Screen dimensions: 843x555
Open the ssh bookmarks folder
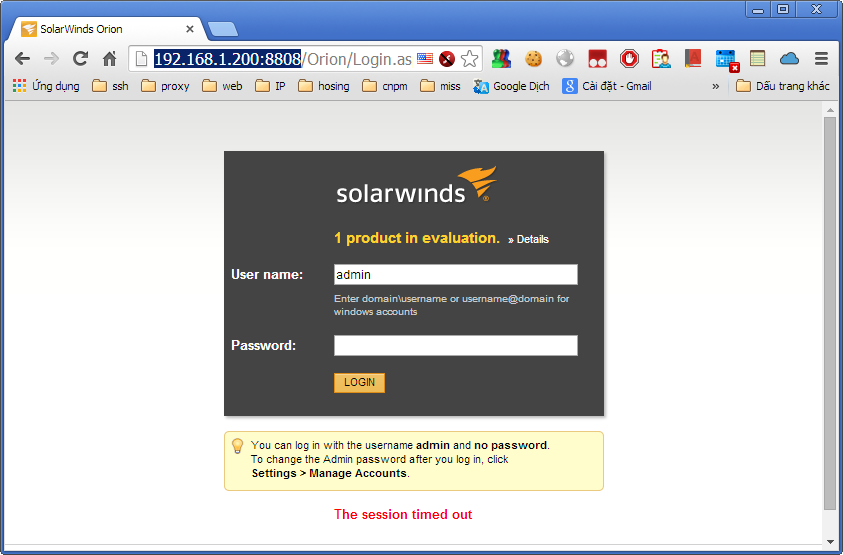click(x=110, y=86)
